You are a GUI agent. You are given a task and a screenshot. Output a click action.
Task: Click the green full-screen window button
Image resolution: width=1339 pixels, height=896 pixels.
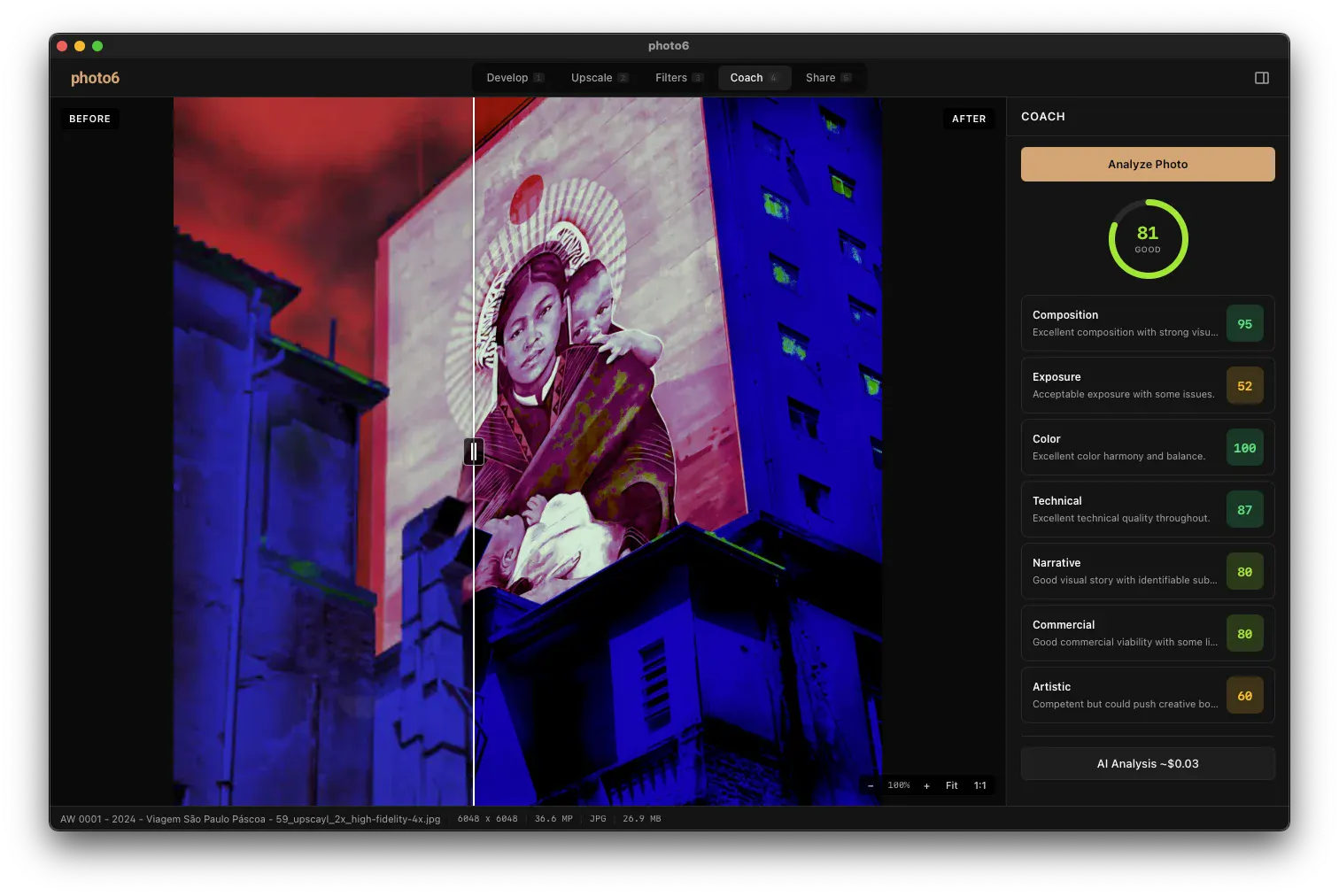(97, 46)
